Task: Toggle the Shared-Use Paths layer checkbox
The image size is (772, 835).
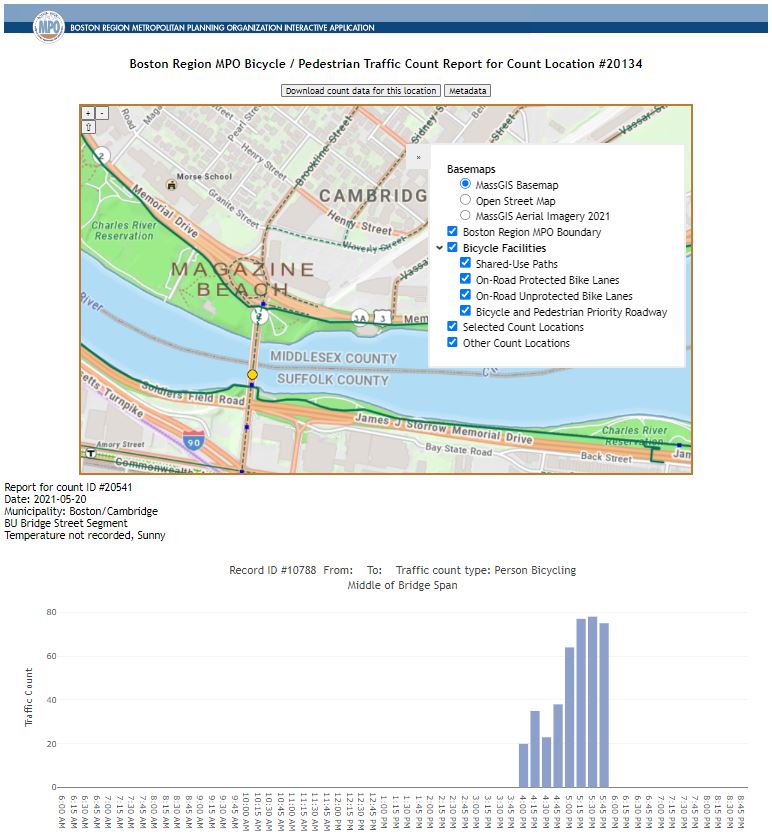Action: click(465, 264)
